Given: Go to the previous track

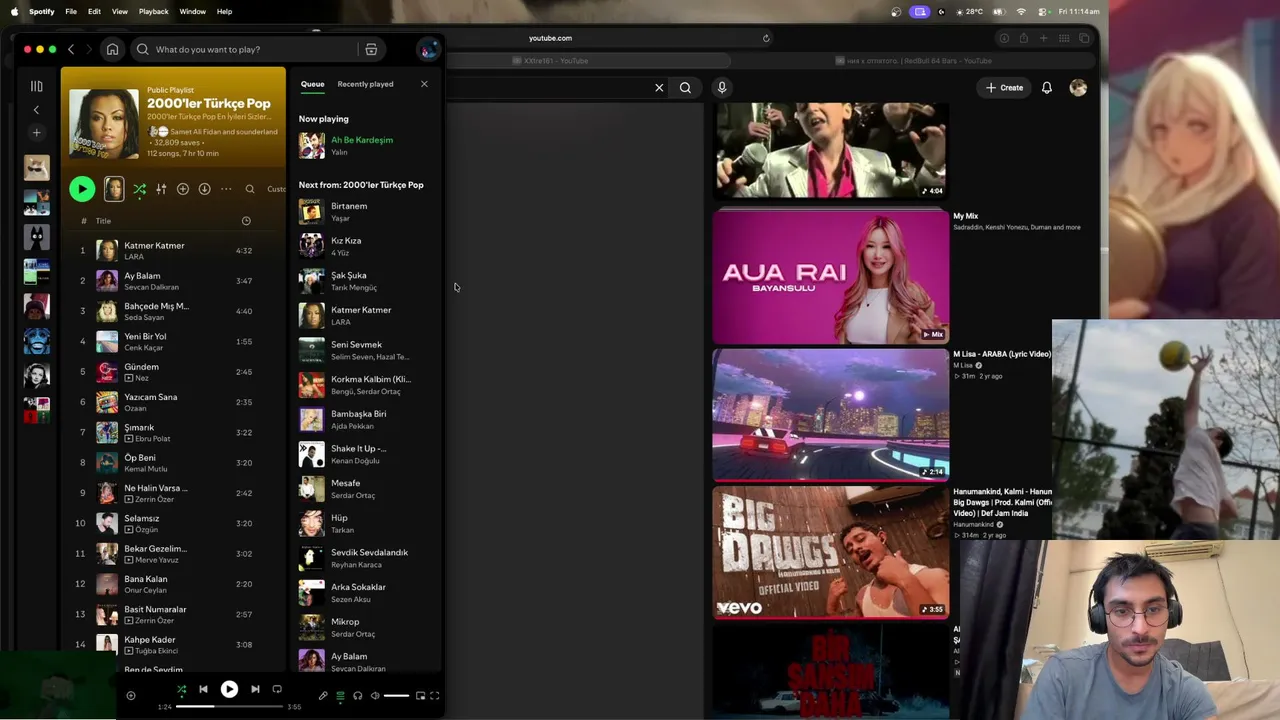Looking at the screenshot, I should click(203, 689).
